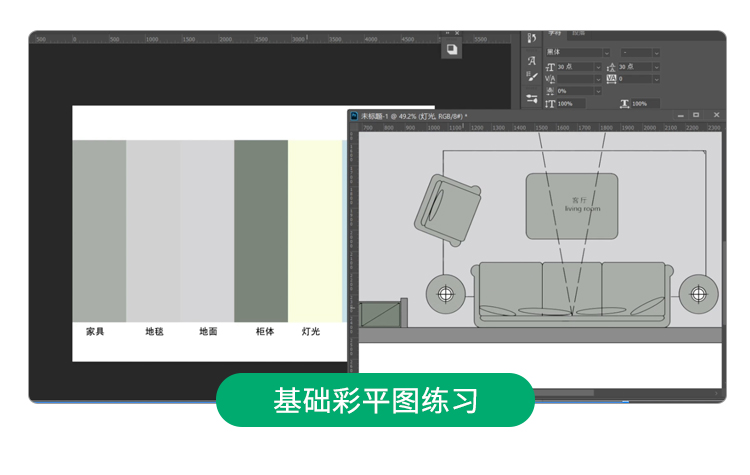The image size is (750, 475).
Task: Click the 柜体 label text
Action: tap(265, 331)
